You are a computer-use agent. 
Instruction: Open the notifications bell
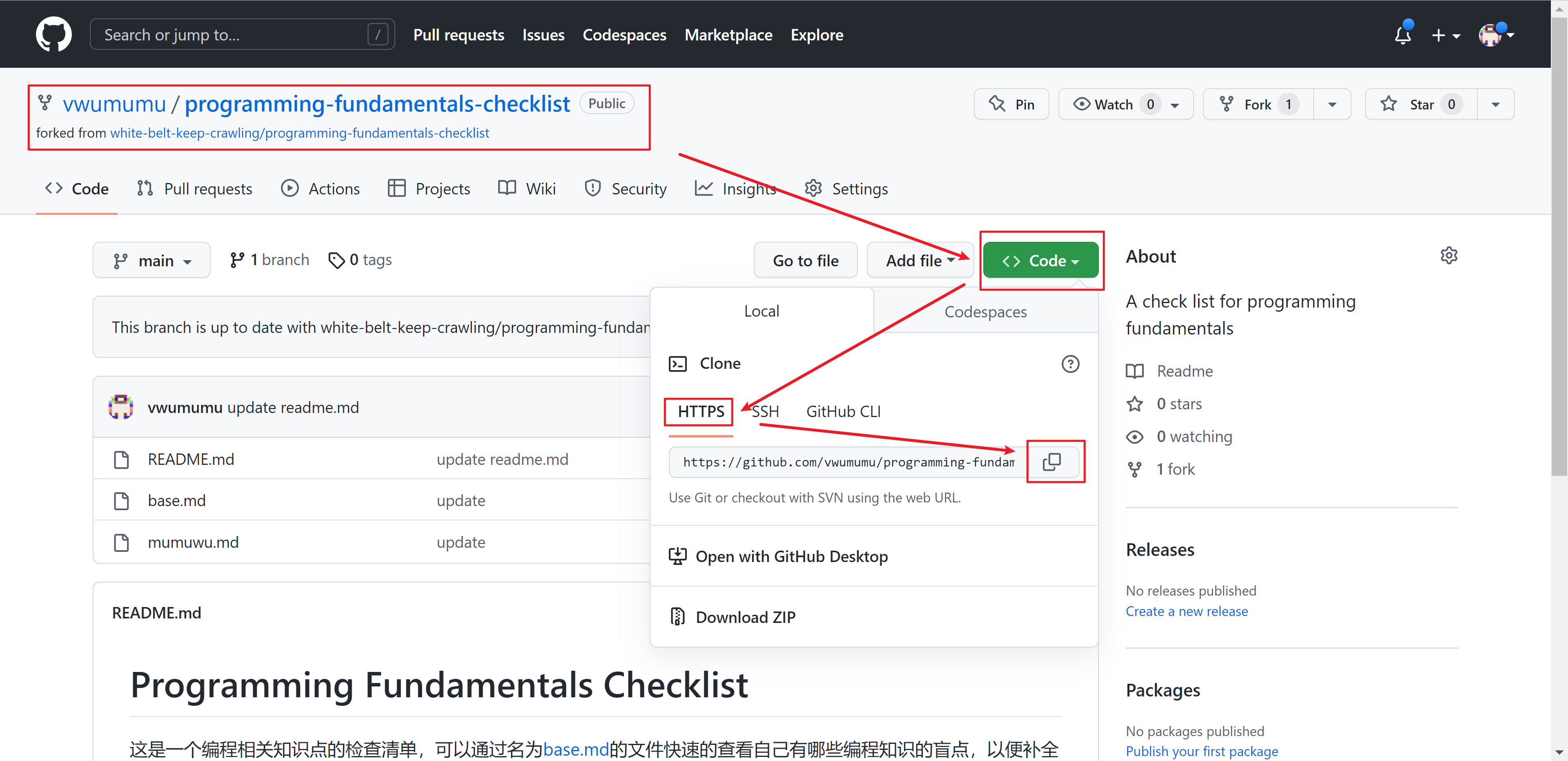(x=1403, y=35)
